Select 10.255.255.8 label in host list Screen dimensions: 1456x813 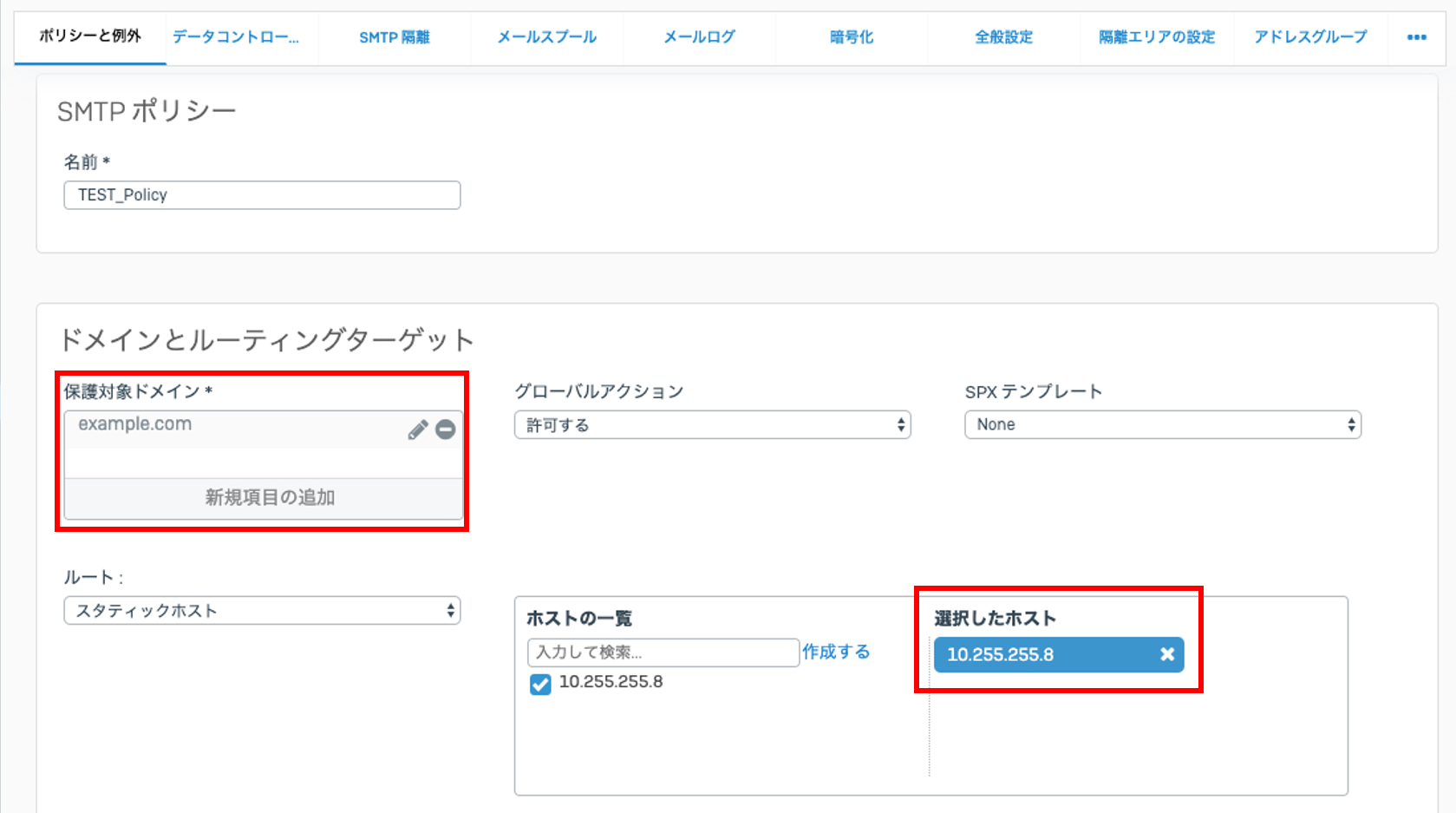coord(611,682)
